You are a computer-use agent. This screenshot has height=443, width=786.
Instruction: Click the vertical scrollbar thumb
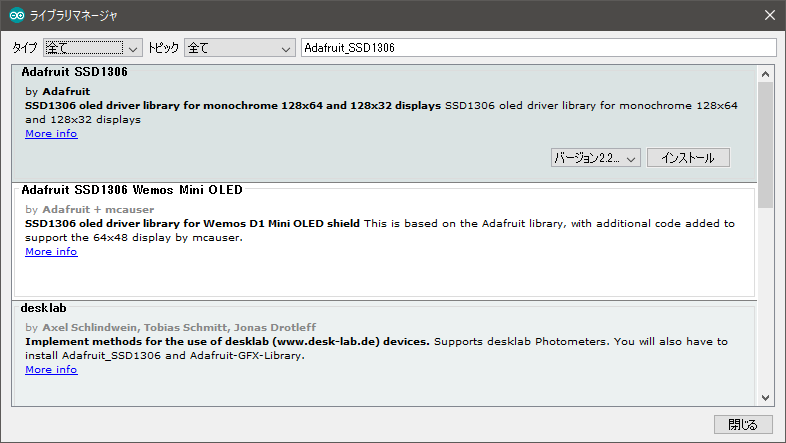click(x=765, y=145)
